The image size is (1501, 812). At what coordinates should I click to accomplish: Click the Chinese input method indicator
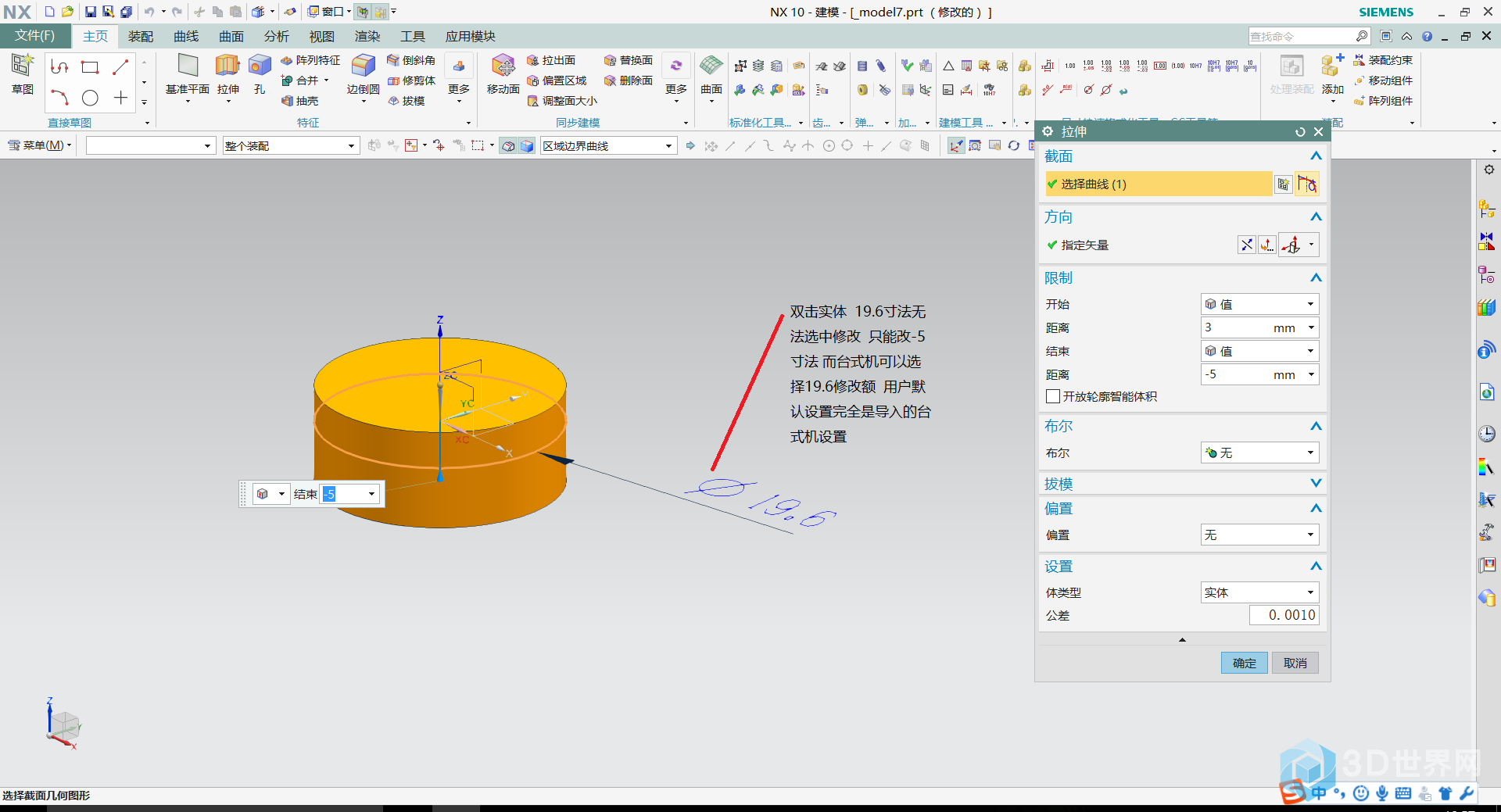tap(1320, 793)
